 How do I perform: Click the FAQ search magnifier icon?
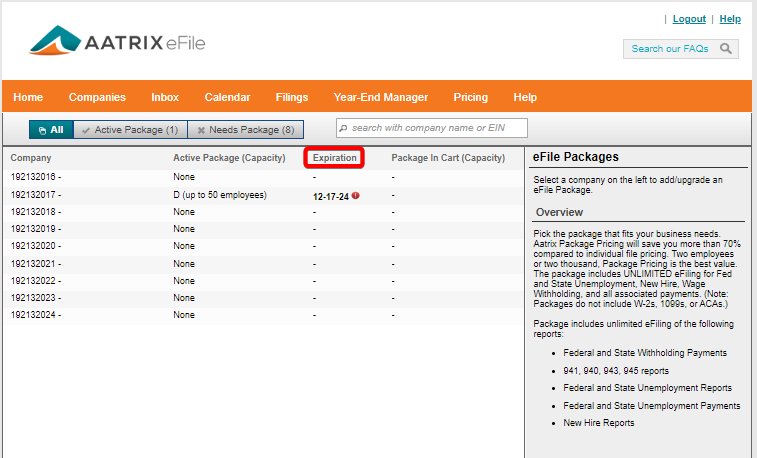[726, 49]
